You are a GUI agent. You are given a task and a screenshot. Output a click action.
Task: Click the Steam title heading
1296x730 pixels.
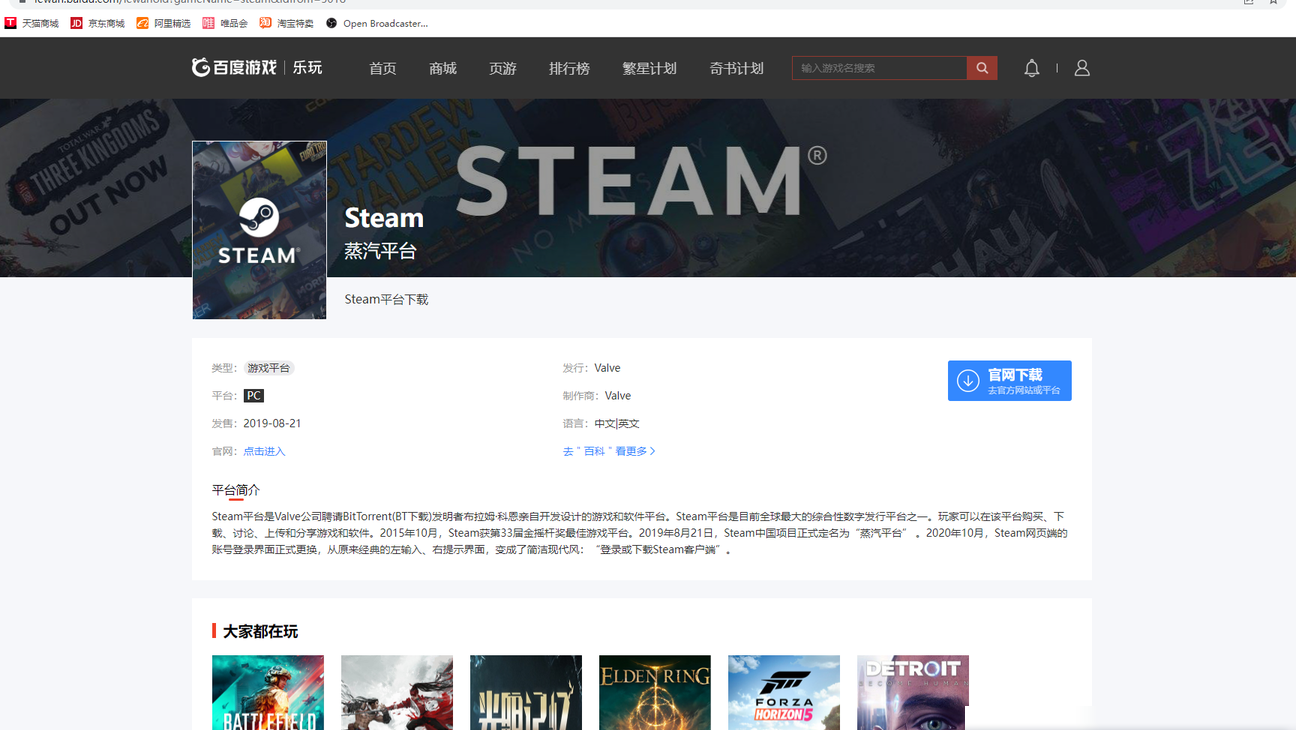tap(384, 218)
